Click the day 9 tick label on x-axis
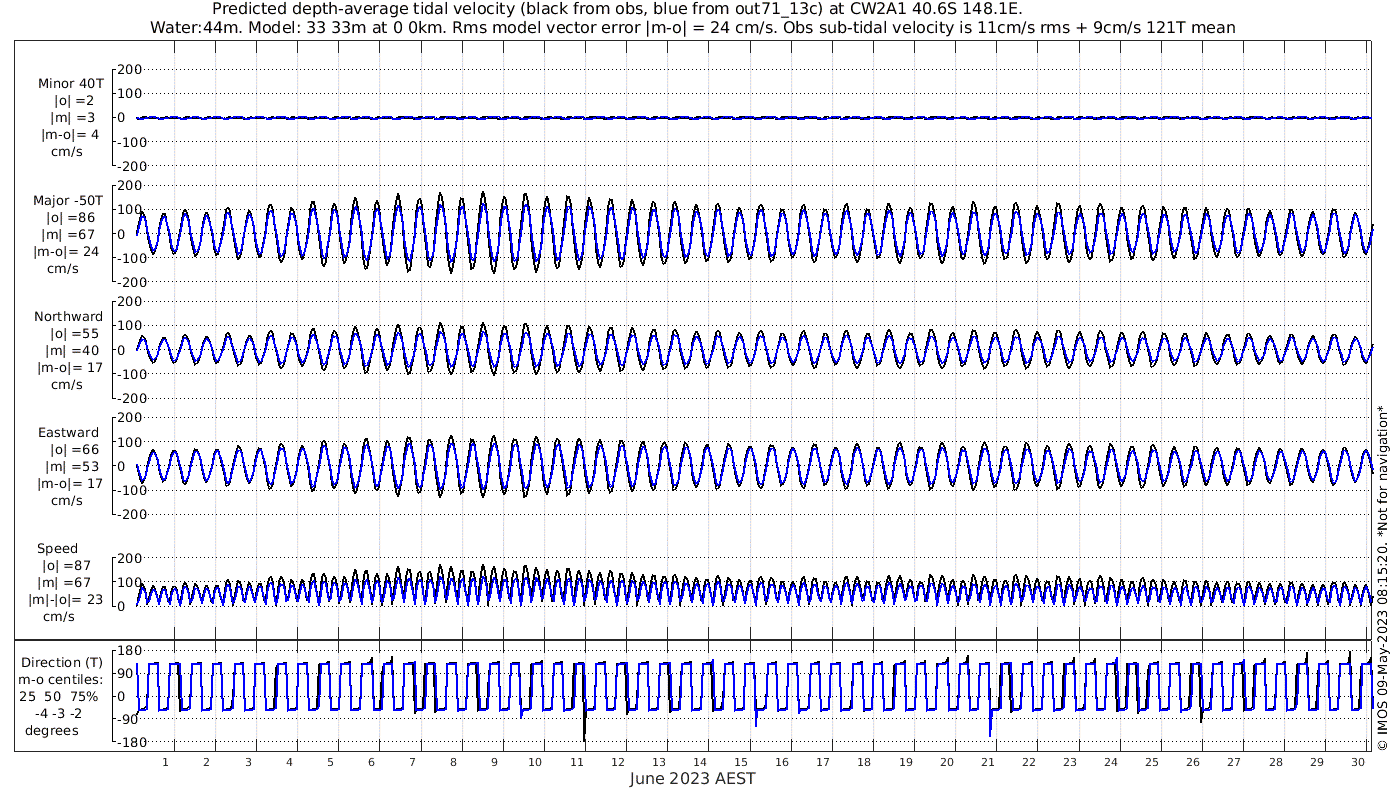Image resolution: width=1400 pixels, height=800 pixels. [494, 762]
